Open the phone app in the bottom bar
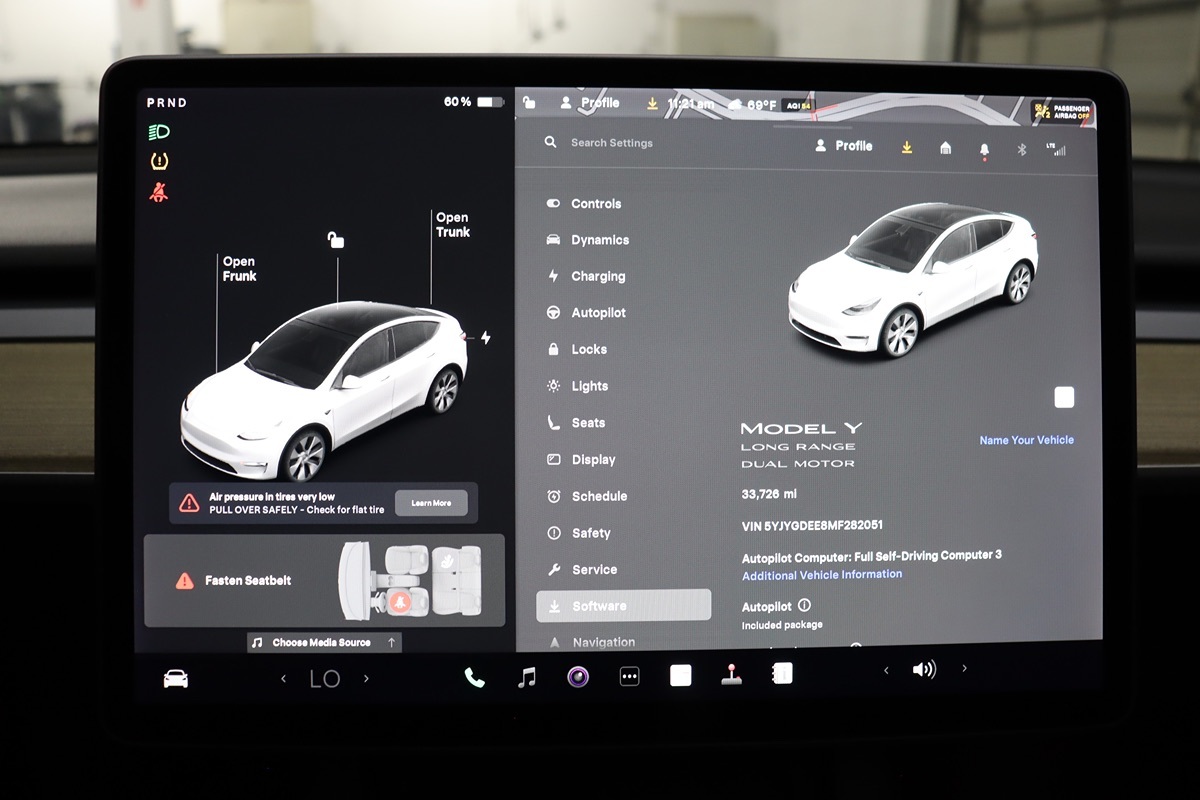Viewport: 1200px width, 800px height. click(x=474, y=677)
